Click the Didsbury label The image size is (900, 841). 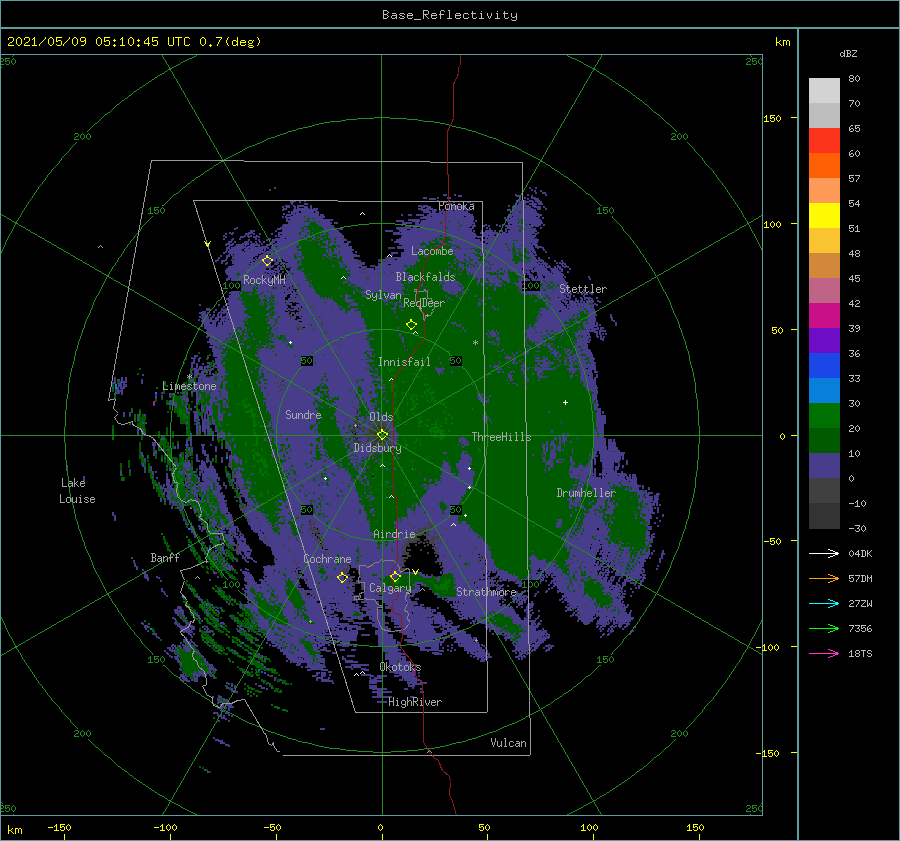(377, 448)
